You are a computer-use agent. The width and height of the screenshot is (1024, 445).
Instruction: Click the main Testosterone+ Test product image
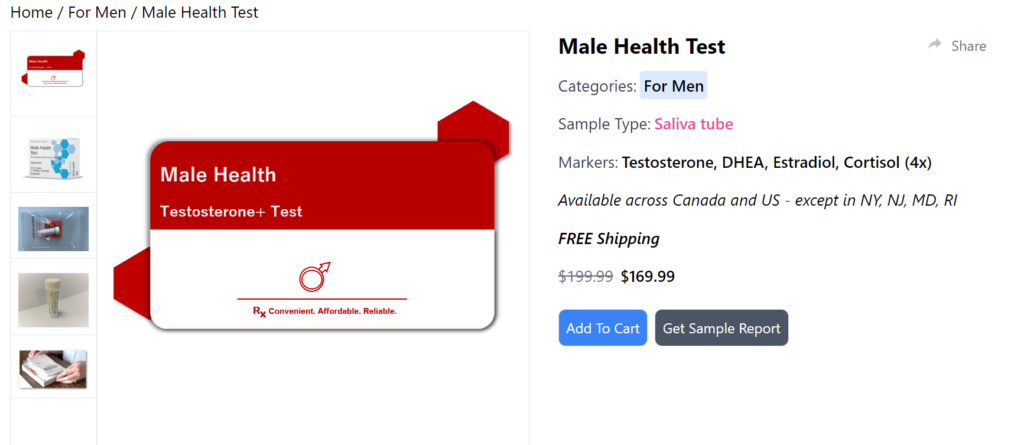(x=311, y=216)
